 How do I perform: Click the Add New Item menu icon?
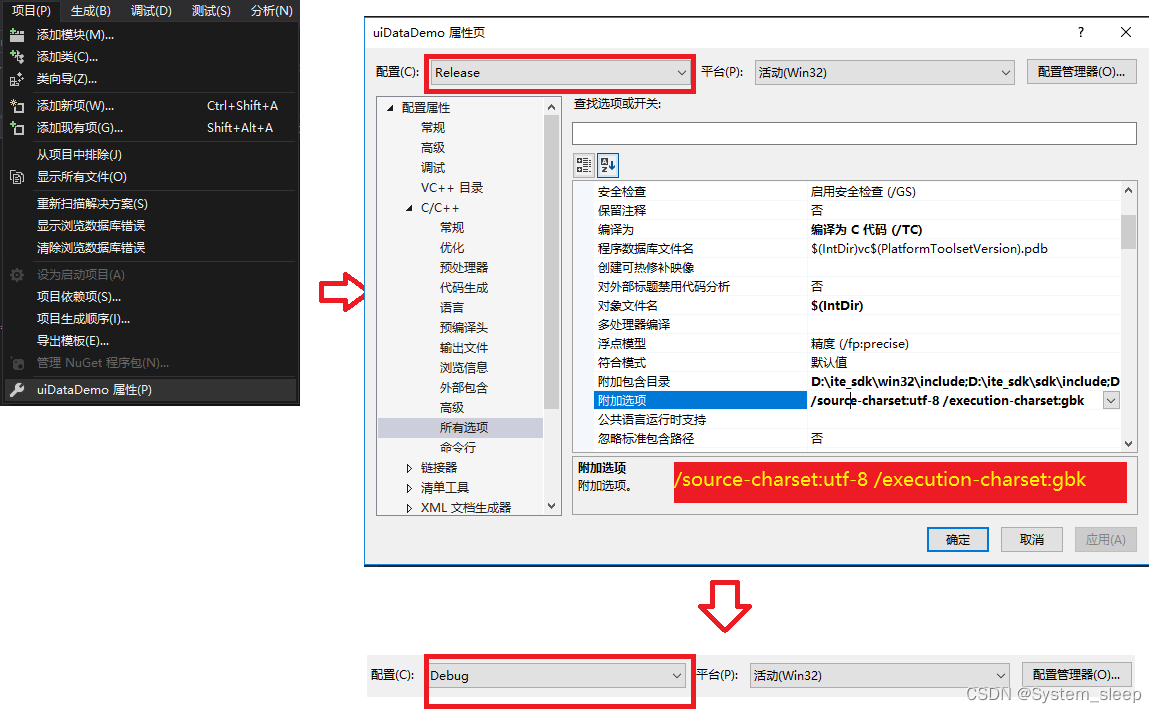(17, 106)
